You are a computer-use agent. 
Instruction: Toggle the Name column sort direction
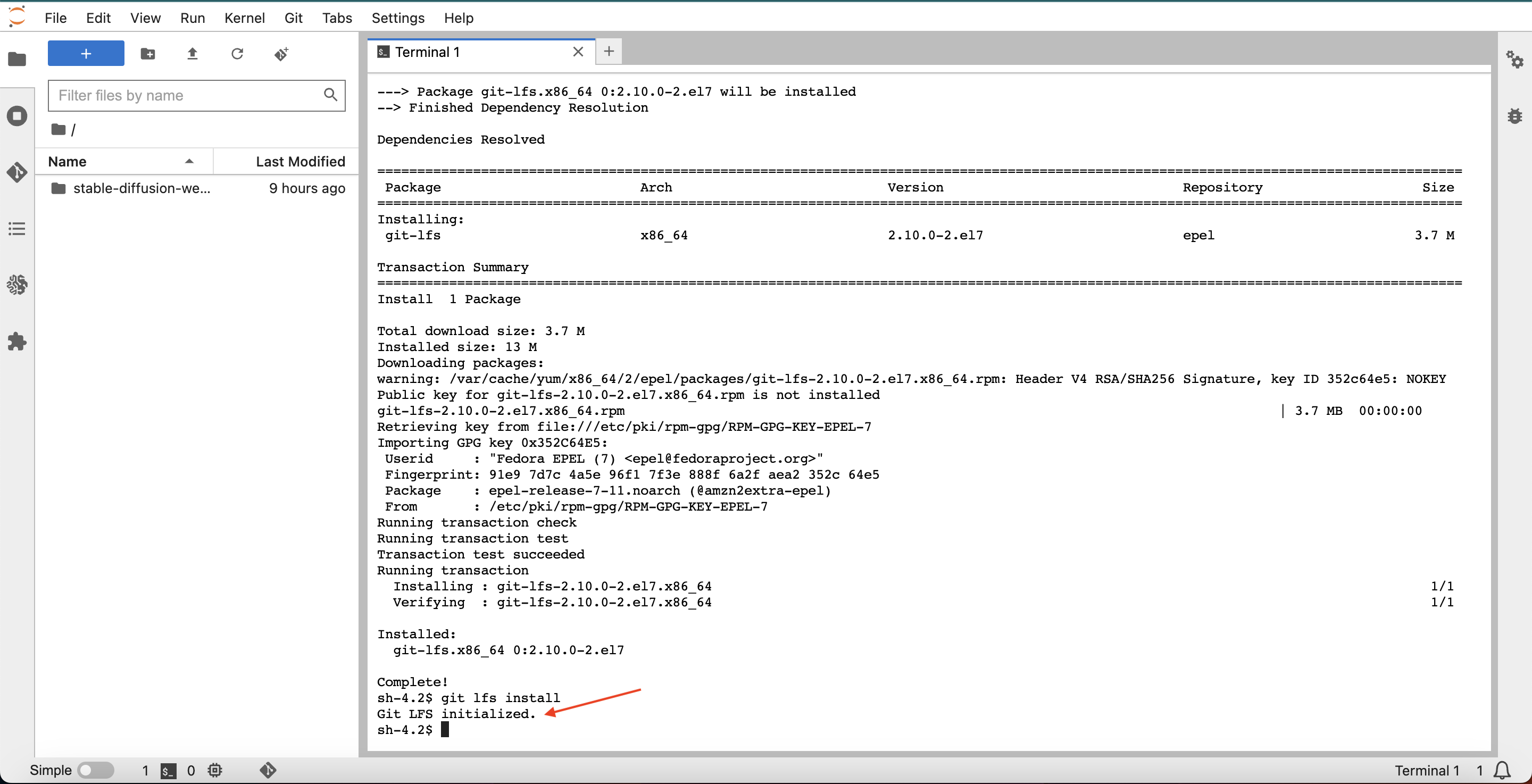(189, 161)
